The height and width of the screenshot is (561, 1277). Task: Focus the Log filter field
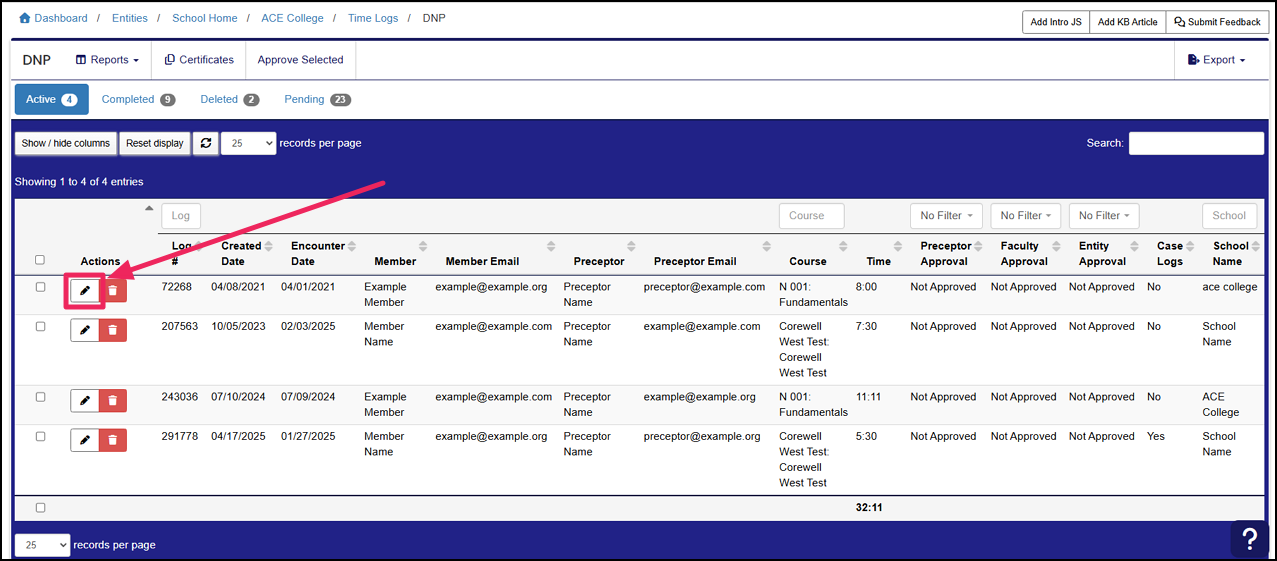pos(182,215)
